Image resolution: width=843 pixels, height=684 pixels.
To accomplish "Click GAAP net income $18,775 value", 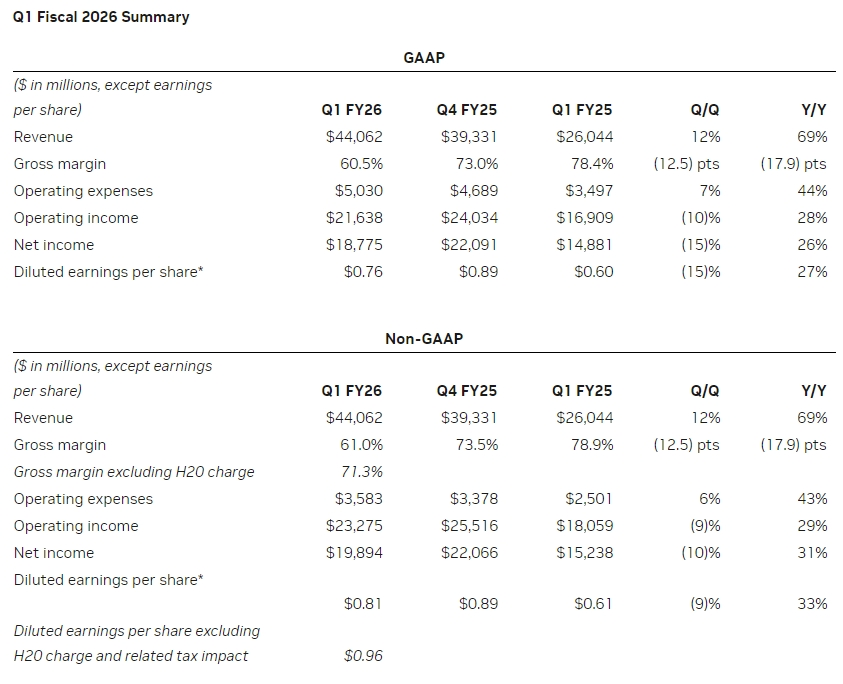I will click(354, 245).
